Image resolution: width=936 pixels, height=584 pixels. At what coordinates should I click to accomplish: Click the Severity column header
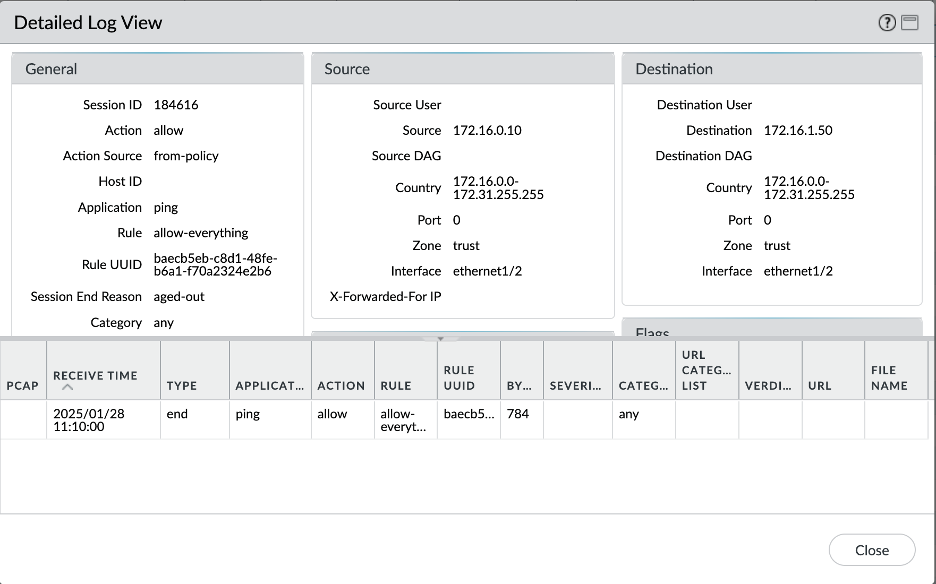(577, 385)
